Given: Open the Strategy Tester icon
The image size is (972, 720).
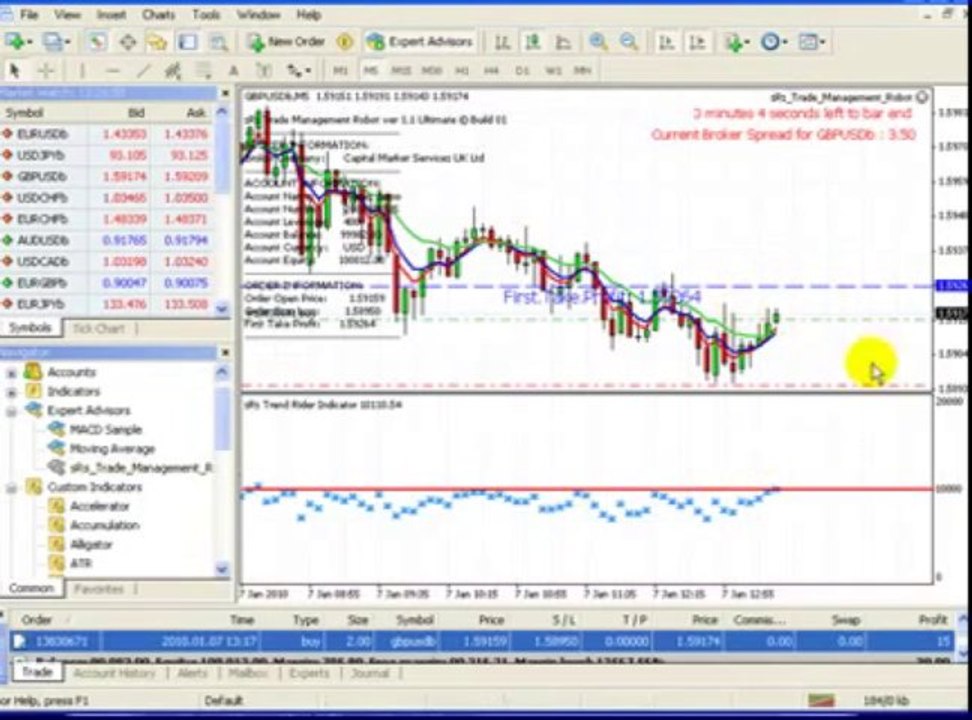Looking at the screenshot, I should [x=218, y=42].
